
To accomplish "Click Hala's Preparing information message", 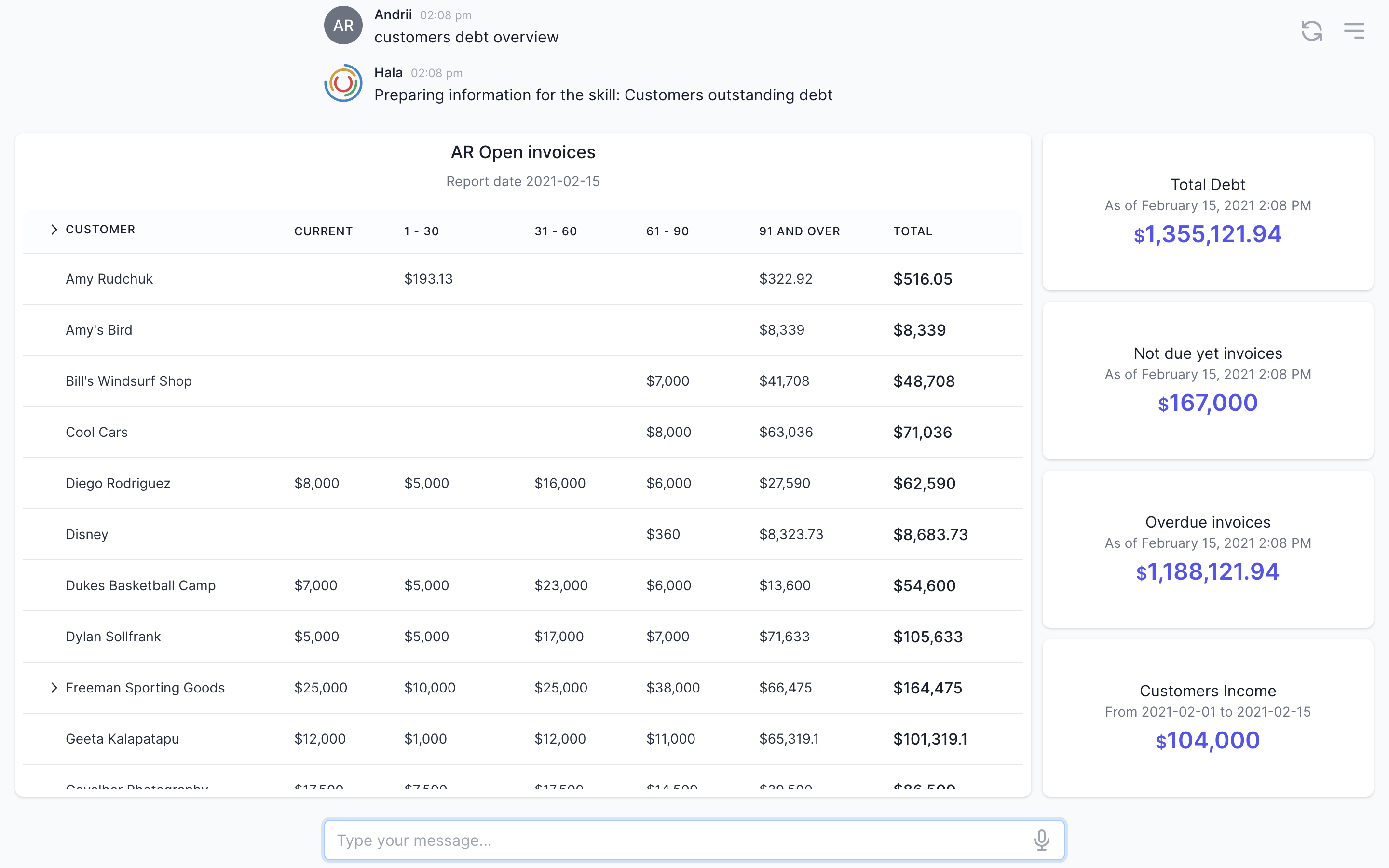I will pos(603,95).
